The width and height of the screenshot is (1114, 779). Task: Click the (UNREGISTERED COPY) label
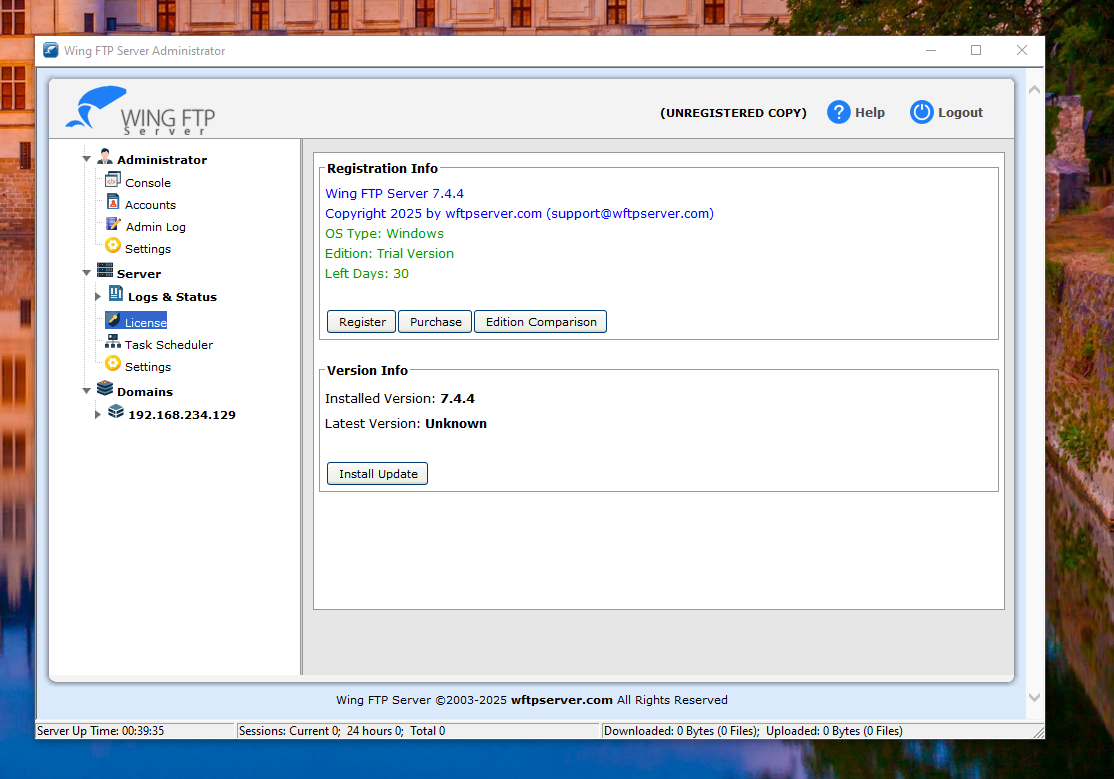click(733, 113)
